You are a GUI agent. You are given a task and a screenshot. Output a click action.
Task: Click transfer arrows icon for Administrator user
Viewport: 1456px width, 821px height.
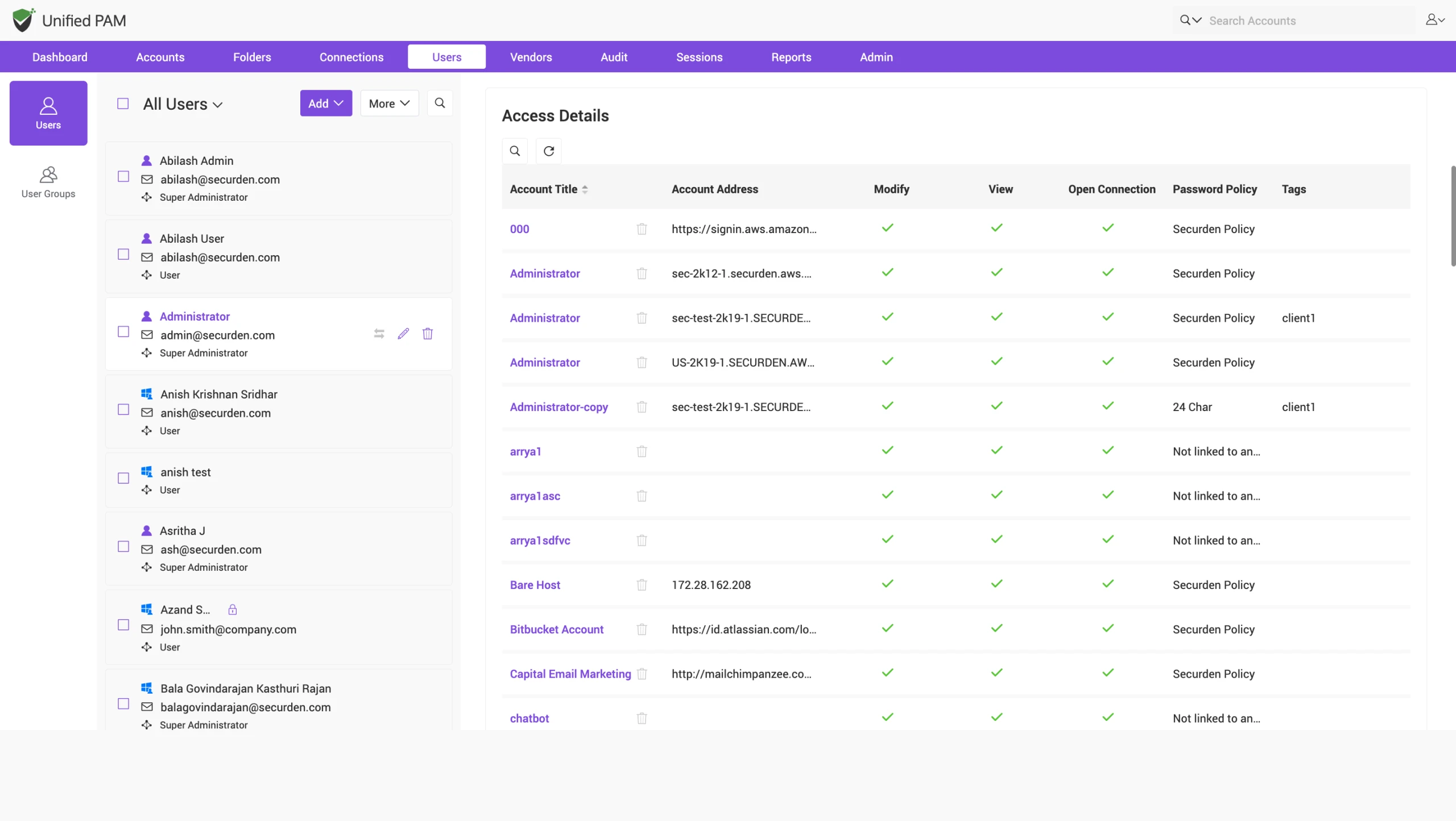coord(379,334)
